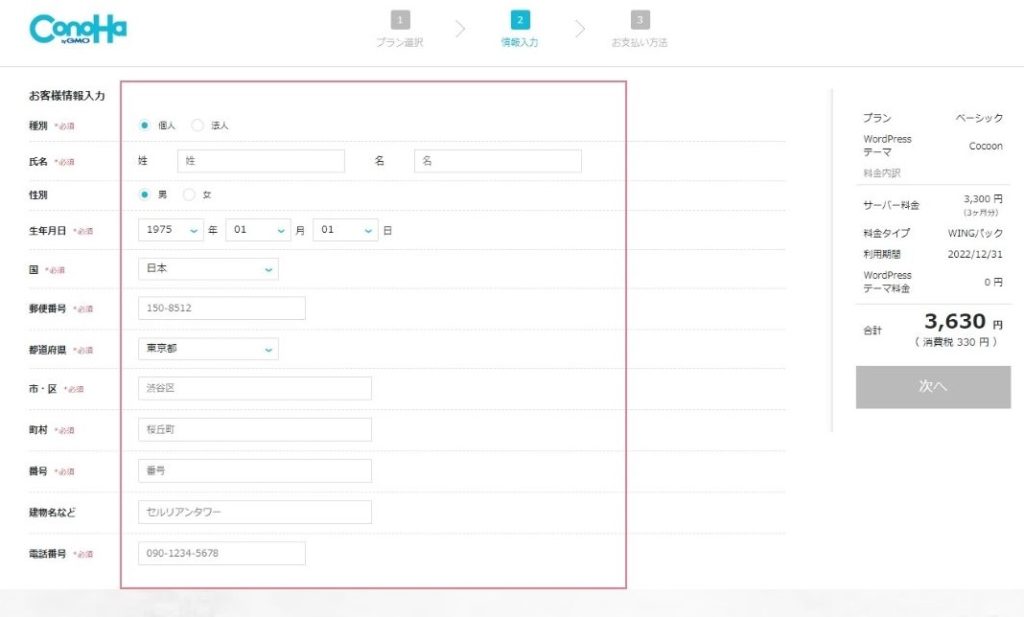Expand the 国 country dropdown
Image resolution: width=1024 pixels, height=617 pixels.
coord(208,269)
